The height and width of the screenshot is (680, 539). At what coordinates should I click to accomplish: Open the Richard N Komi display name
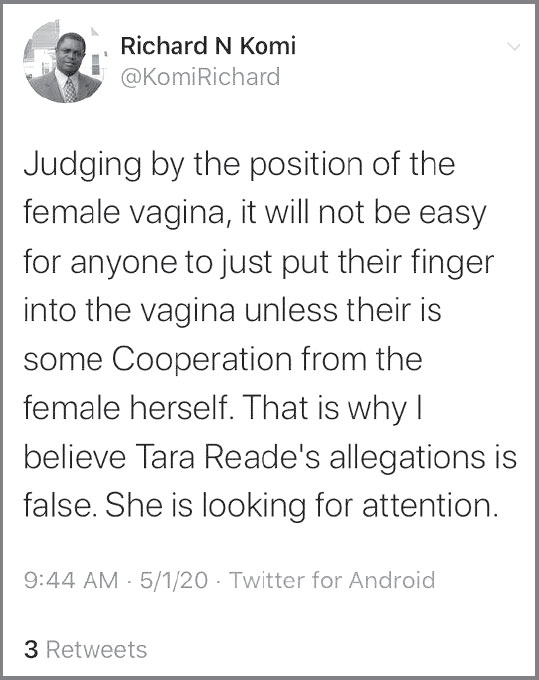tap(208, 46)
